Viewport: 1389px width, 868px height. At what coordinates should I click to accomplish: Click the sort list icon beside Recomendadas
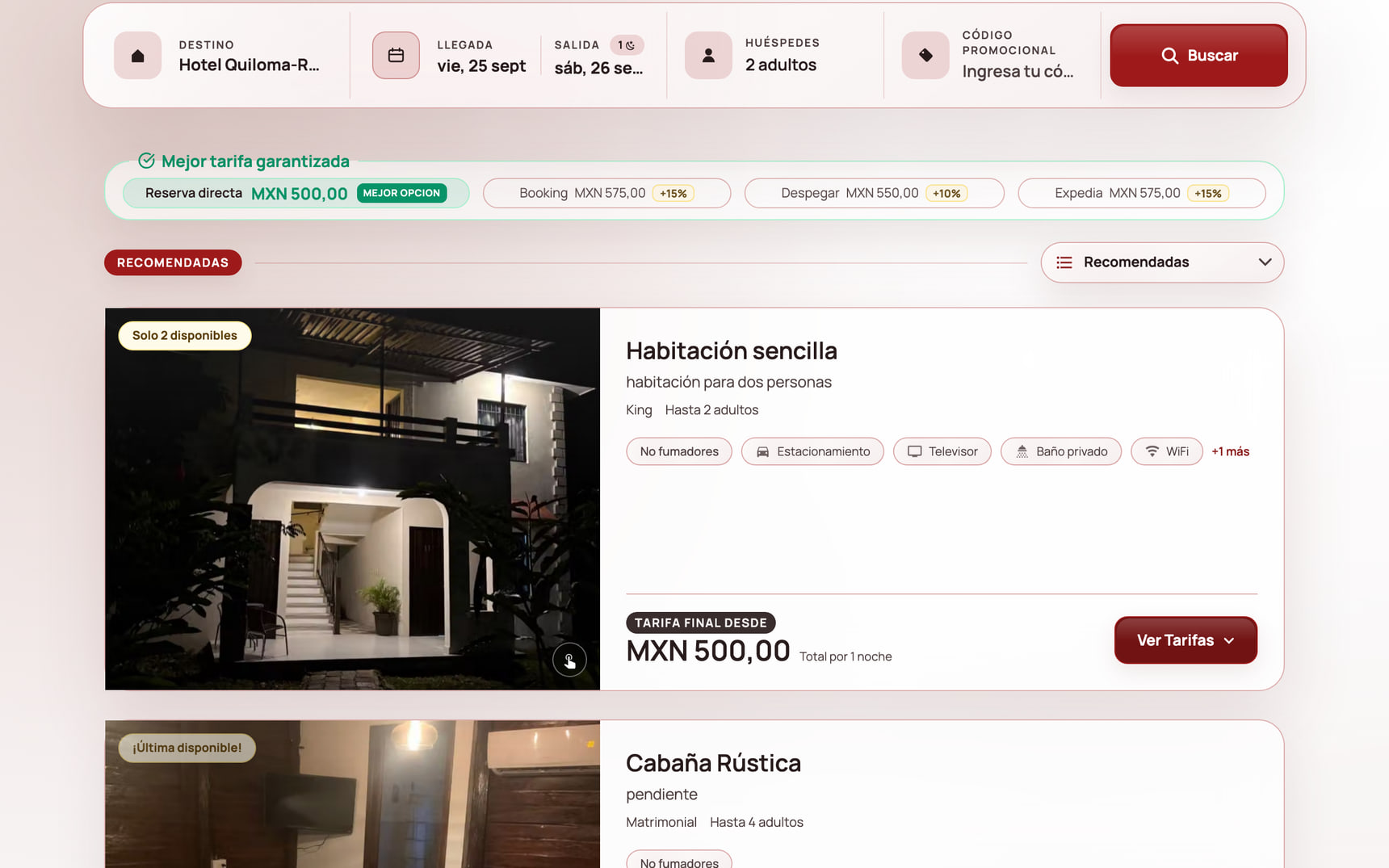(x=1064, y=262)
